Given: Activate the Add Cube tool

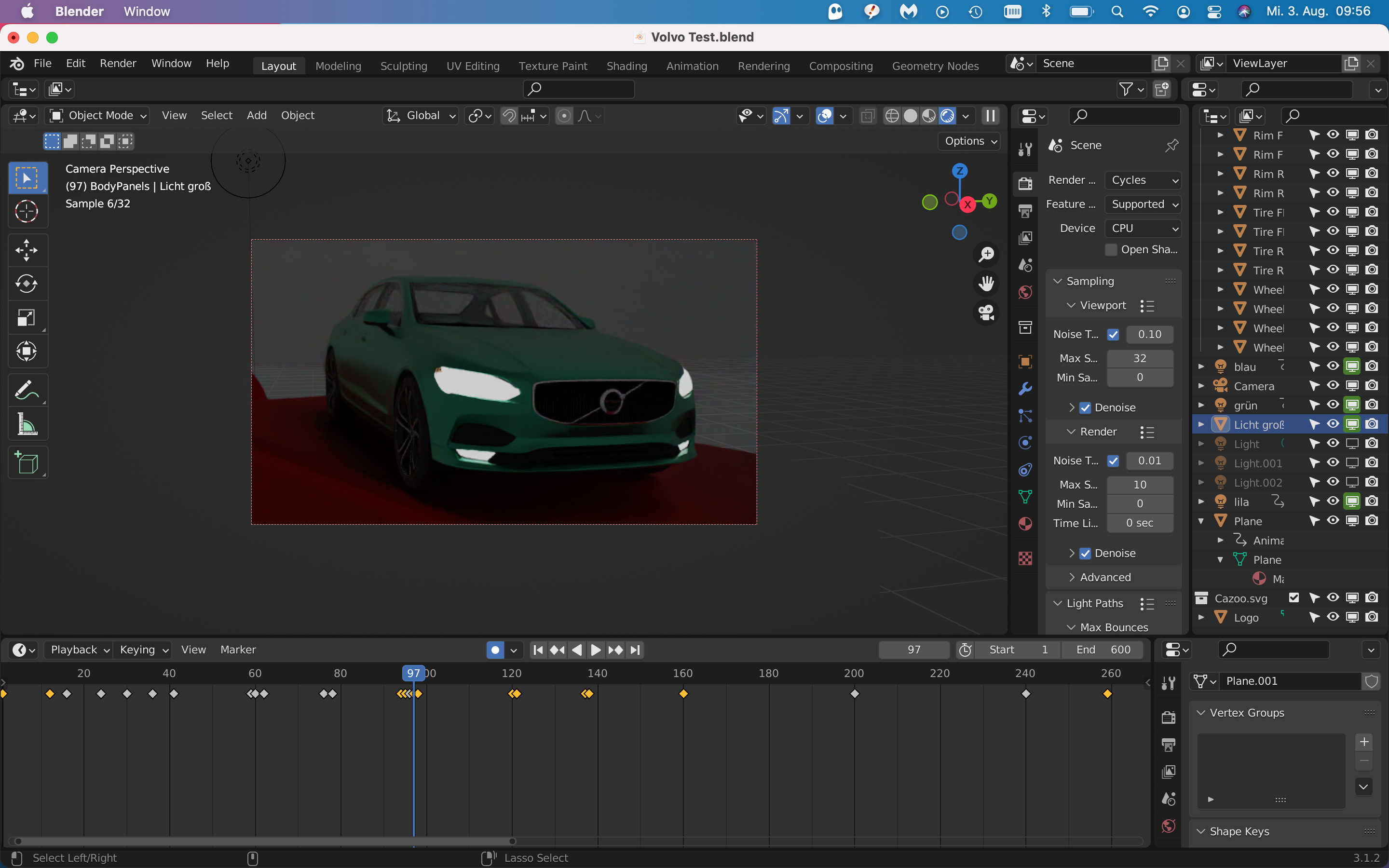Looking at the screenshot, I should 27,463.
